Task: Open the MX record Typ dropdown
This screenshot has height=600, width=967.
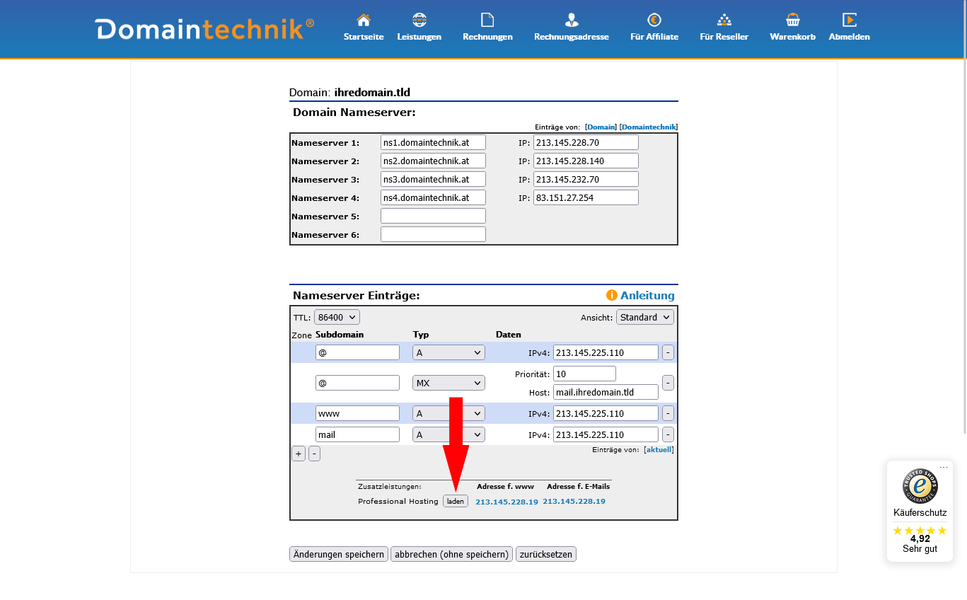Action: click(447, 382)
